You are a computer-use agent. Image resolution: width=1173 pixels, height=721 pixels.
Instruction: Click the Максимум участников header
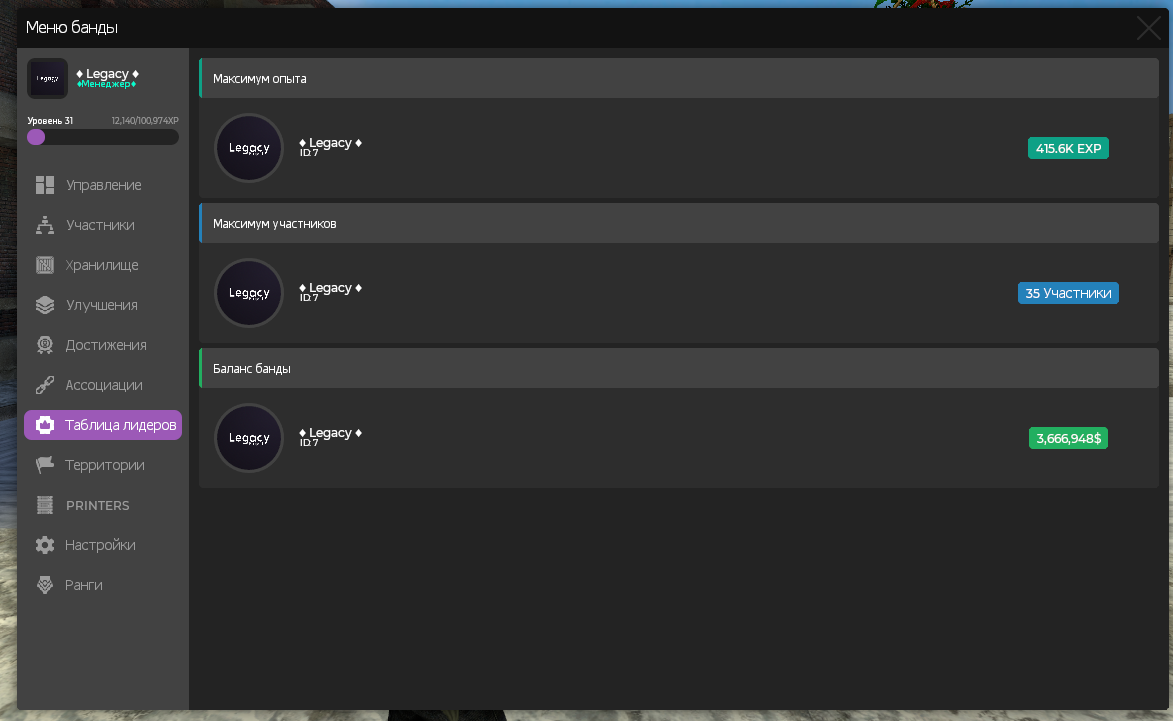[x=679, y=223]
